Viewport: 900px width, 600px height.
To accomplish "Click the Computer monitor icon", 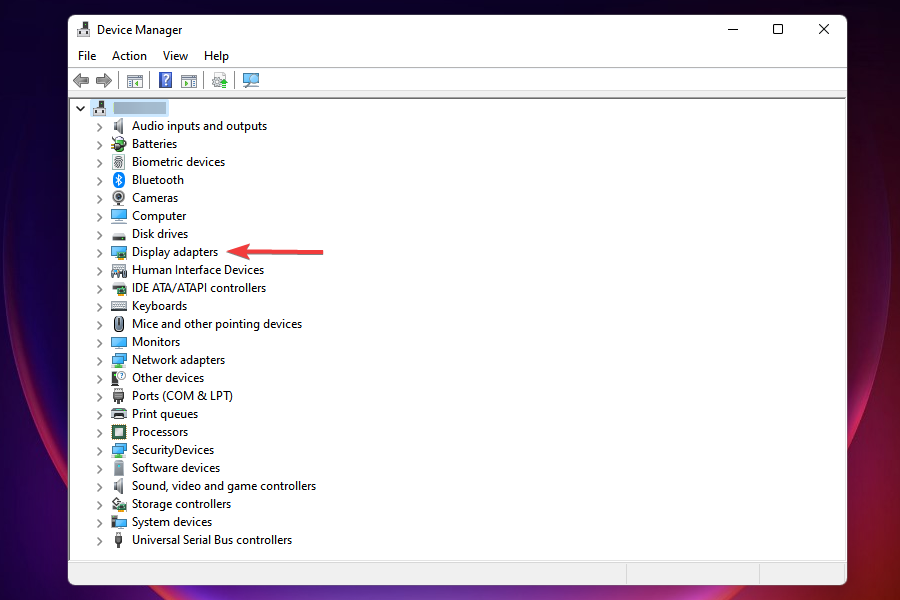I will (119, 216).
